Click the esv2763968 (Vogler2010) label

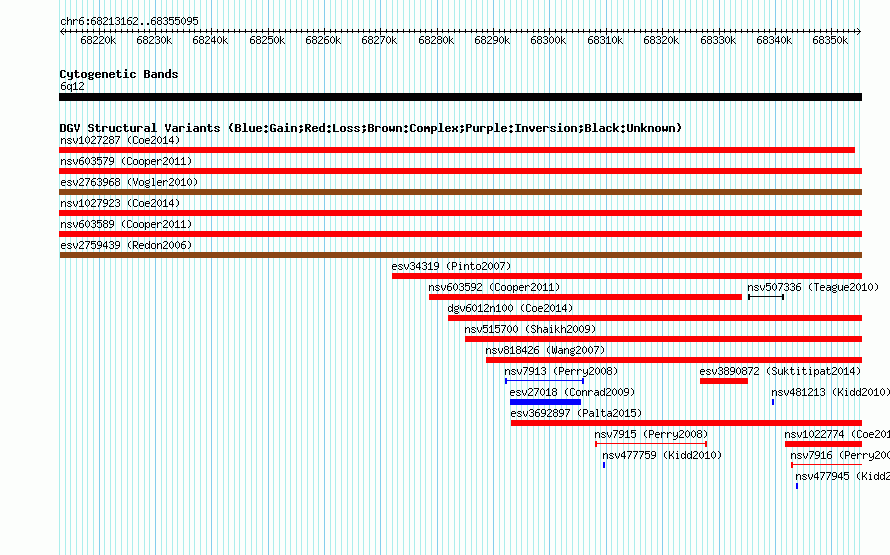[x=129, y=182]
